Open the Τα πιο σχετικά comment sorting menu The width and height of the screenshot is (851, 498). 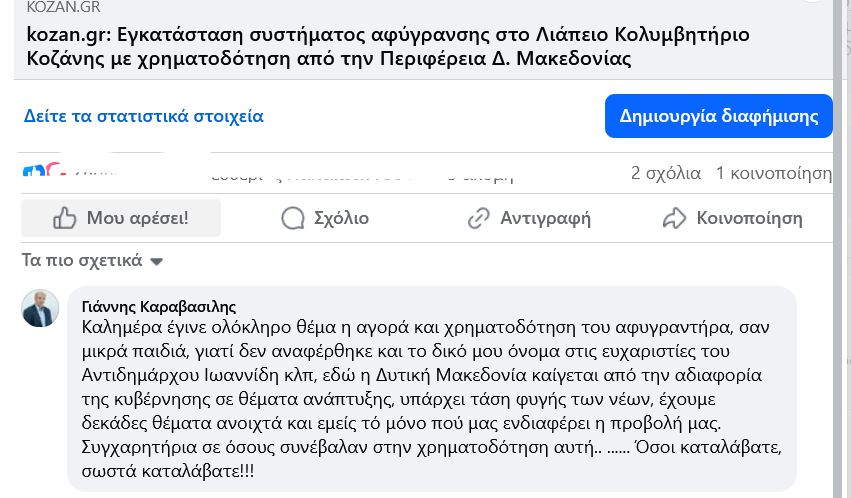(92, 260)
